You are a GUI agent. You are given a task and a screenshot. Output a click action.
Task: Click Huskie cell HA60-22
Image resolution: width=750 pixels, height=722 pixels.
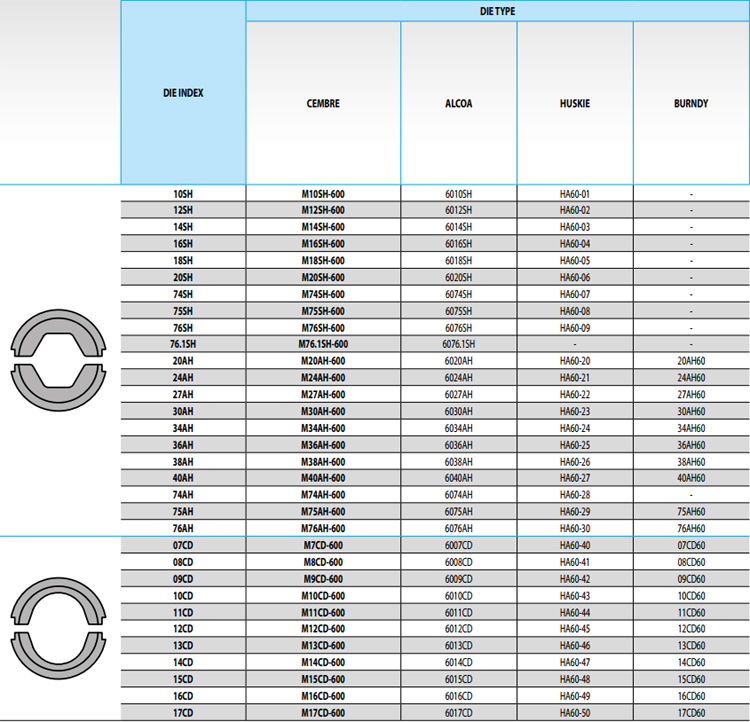575,394
